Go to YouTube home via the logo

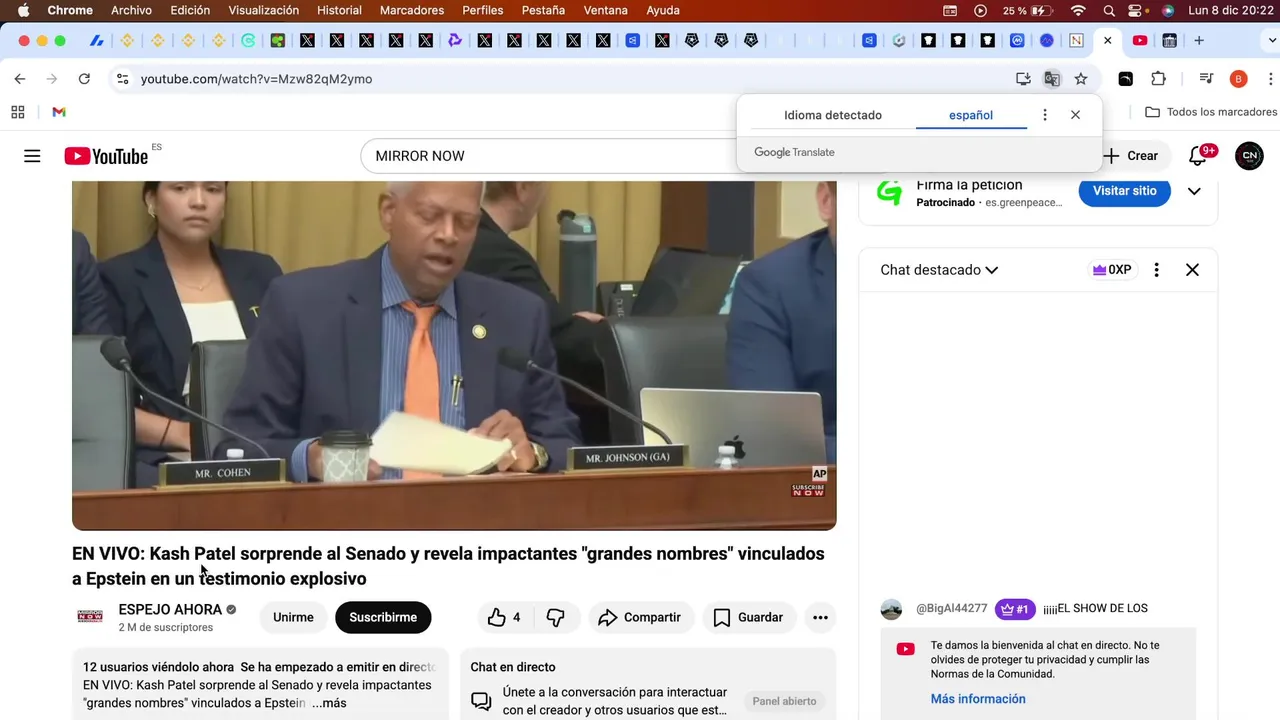(106, 156)
